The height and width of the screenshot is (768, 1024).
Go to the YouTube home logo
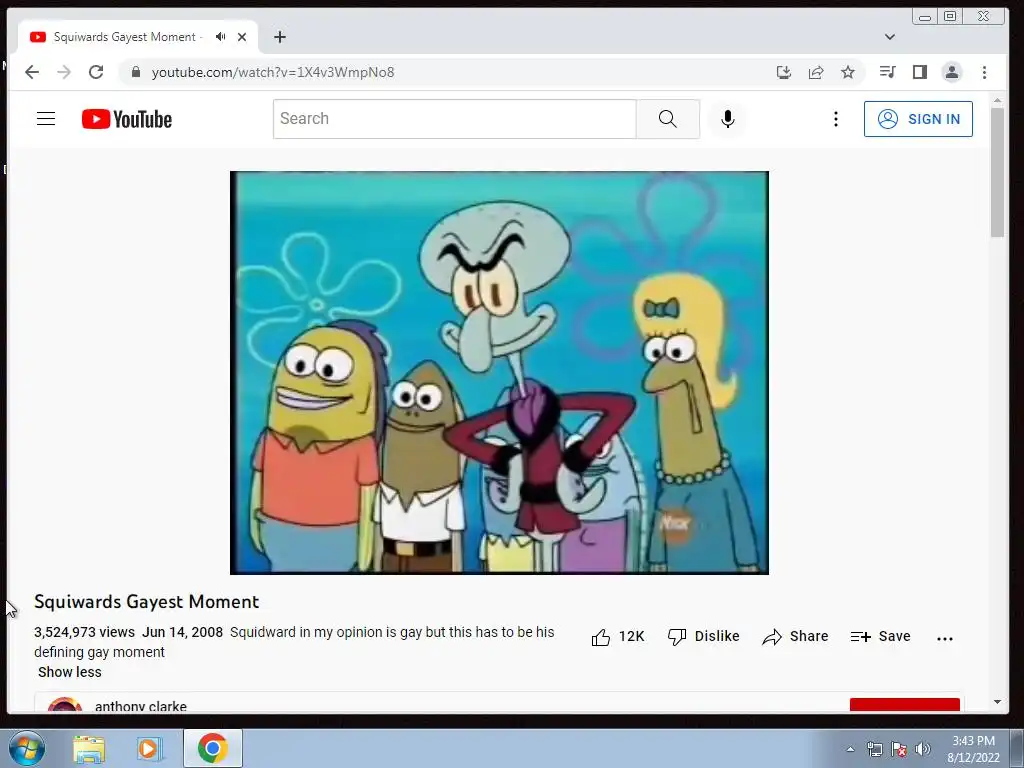click(x=127, y=119)
